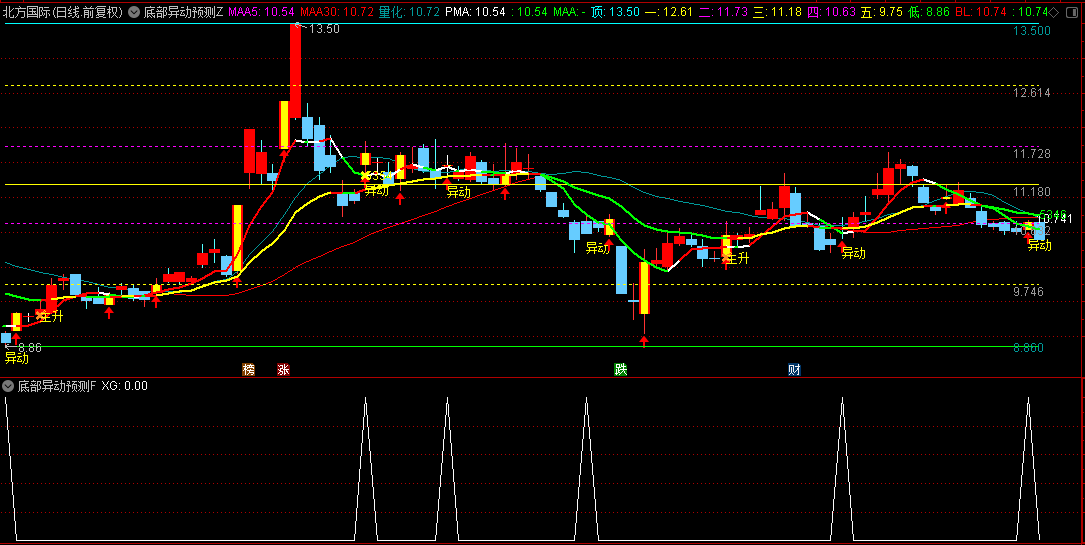Viewport: 1085px width, 545px height.
Task: Click the XG: 0.00 value in sub-chart
Action: pyautogui.click(x=125, y=386)
